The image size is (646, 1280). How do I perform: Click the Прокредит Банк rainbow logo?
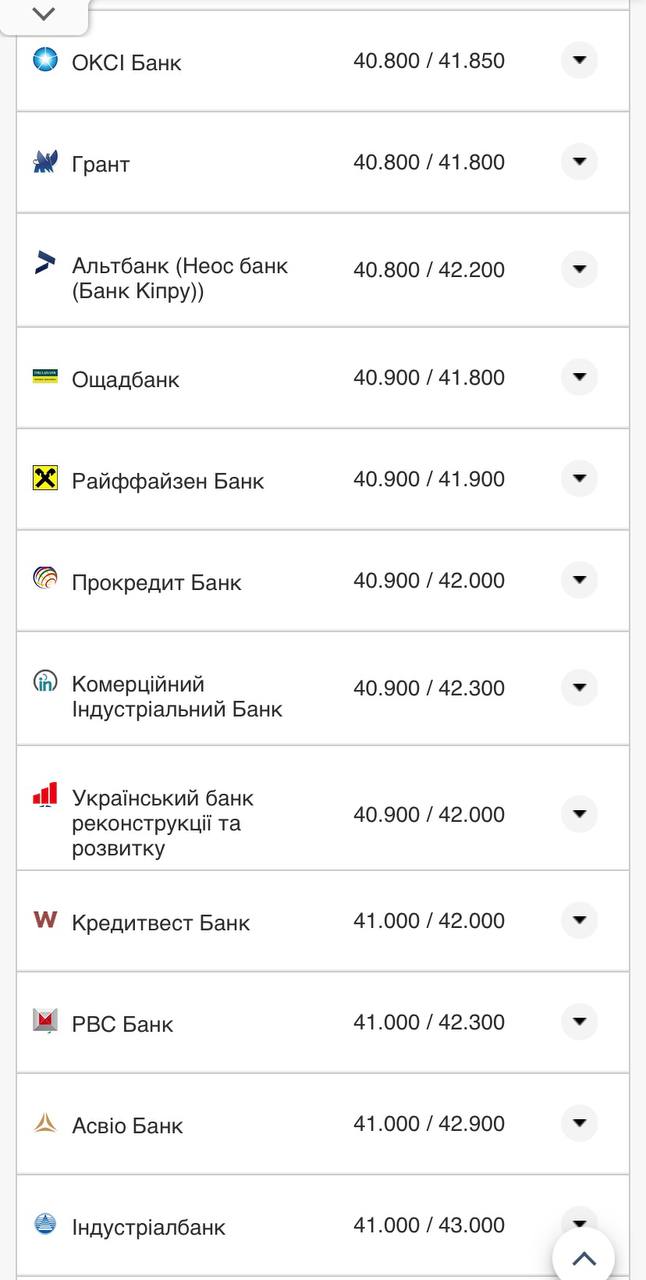click(43, 580)
